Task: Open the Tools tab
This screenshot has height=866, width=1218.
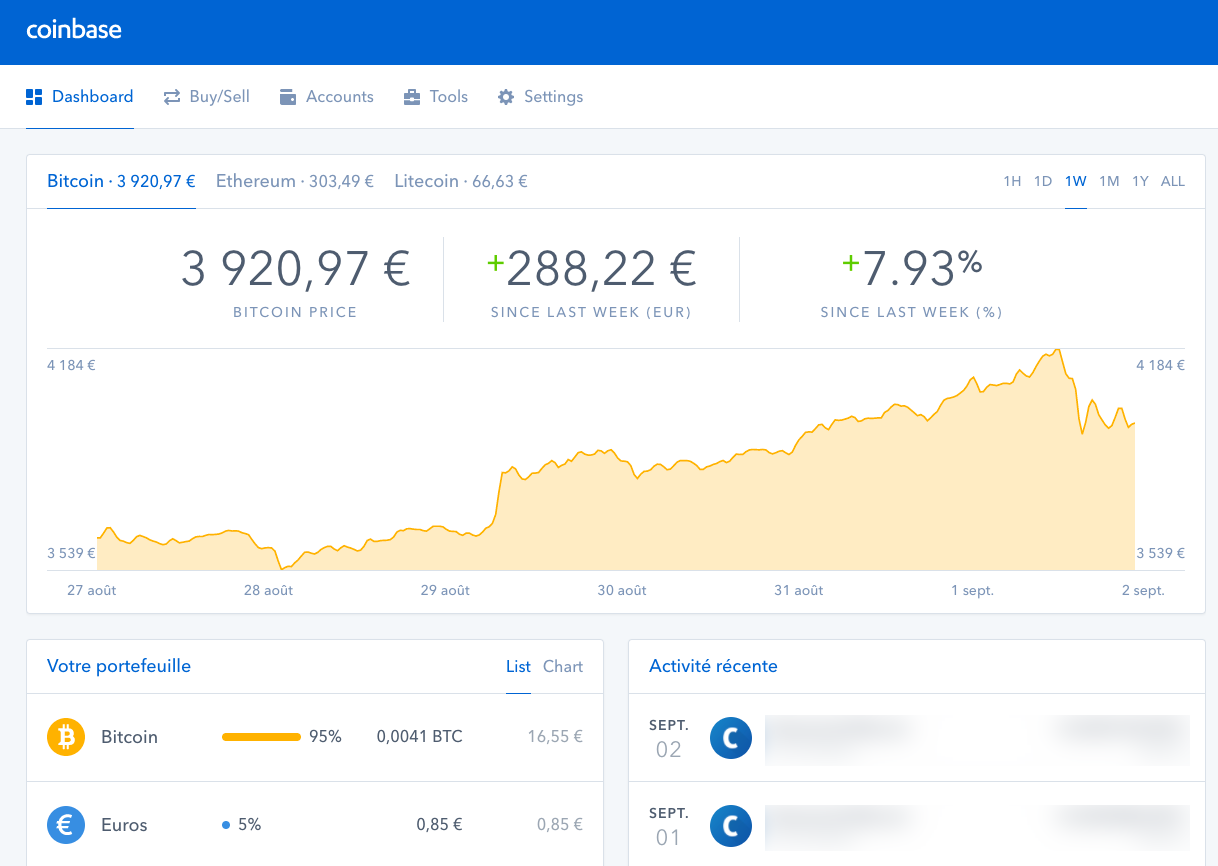Action: [435, 97]
